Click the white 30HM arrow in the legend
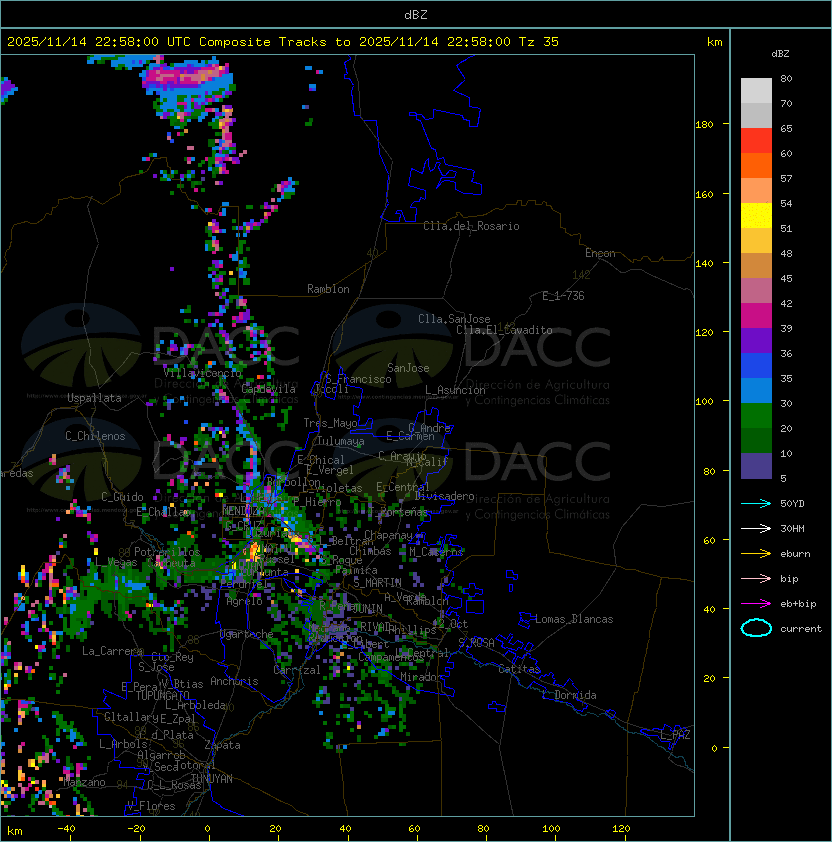The height and width of the screenshot is (842, 832). [756, 528]
